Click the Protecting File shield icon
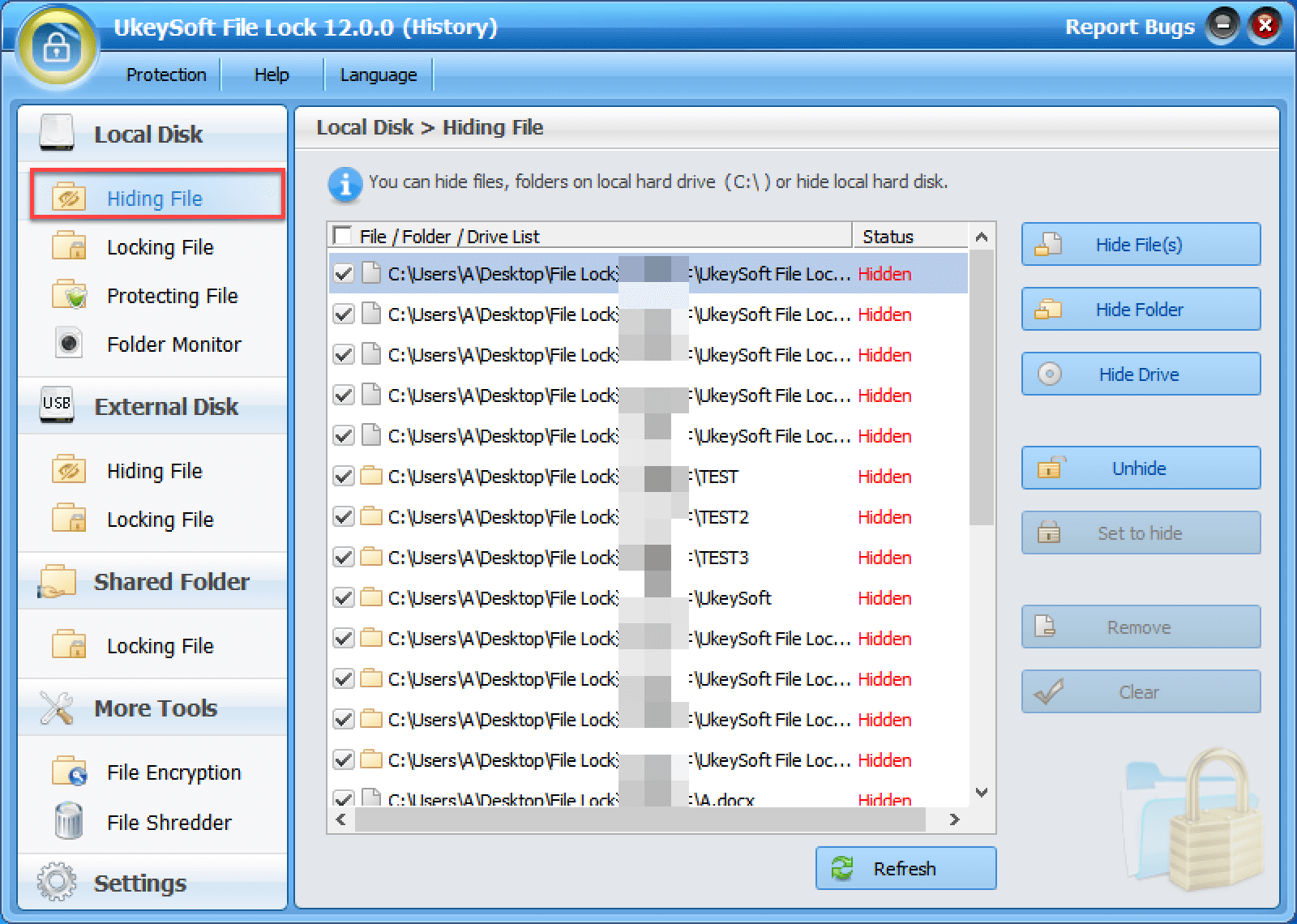This screenshot has width=1297, height=924. 69,295
